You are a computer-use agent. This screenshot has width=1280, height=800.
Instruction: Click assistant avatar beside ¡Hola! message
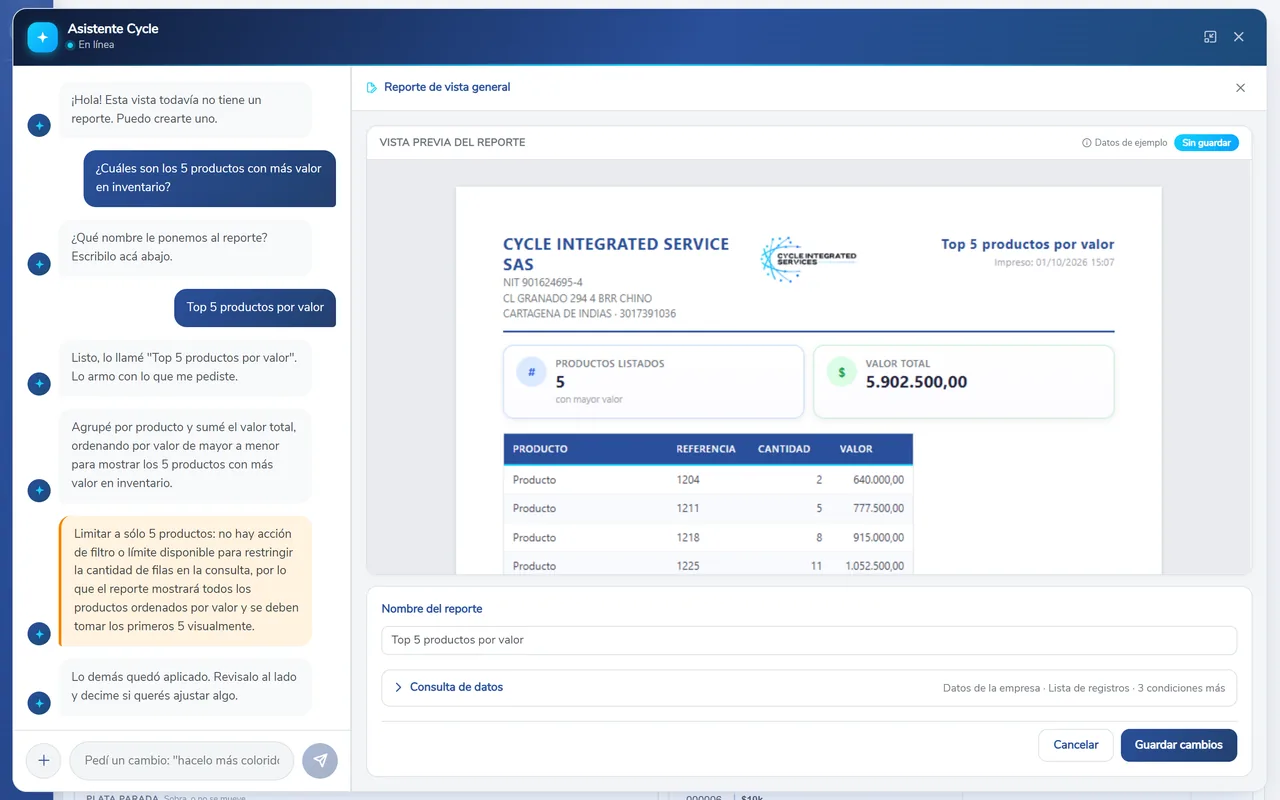coord(39,126)
